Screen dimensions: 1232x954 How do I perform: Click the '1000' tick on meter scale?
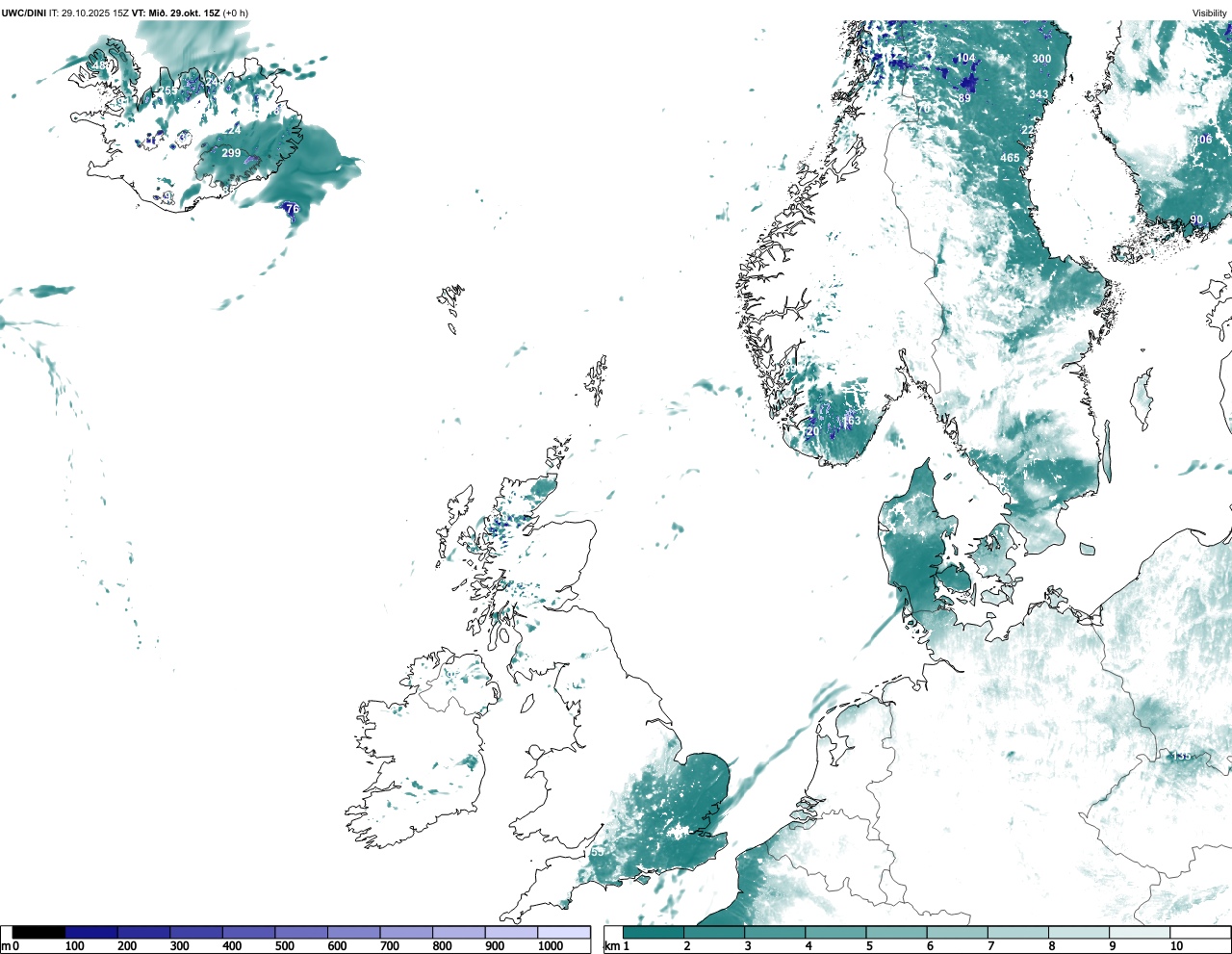click(551, 946)
